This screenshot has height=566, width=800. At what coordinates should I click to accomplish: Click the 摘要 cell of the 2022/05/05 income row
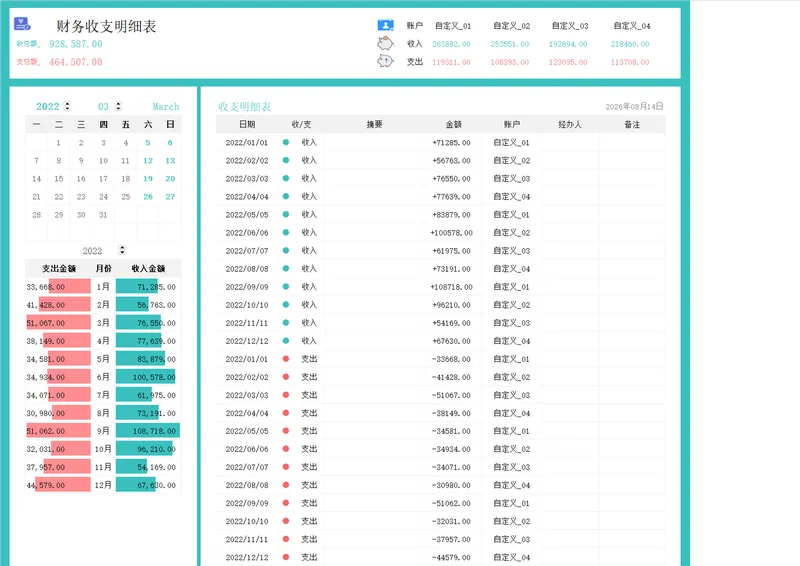(374, 214)
